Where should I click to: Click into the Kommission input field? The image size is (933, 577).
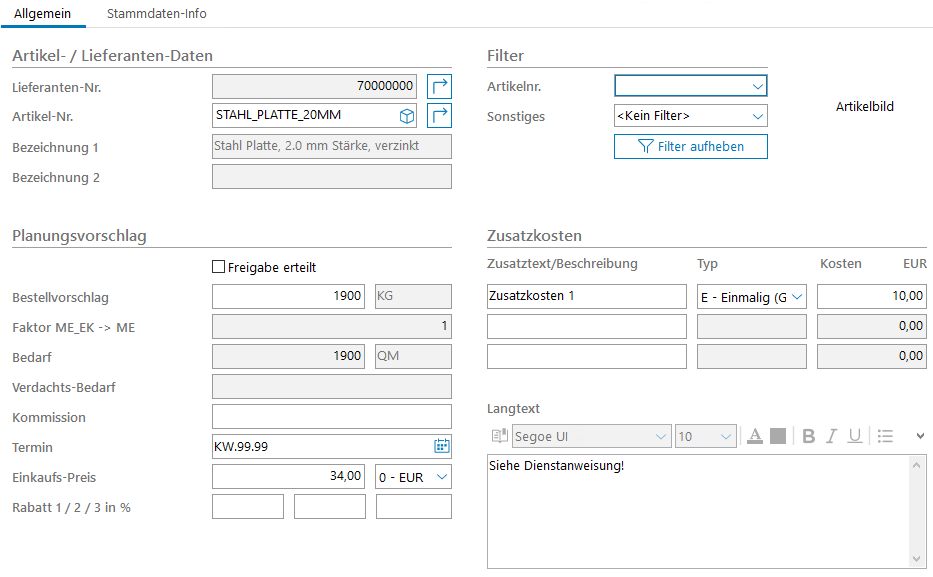coord(332,417)
